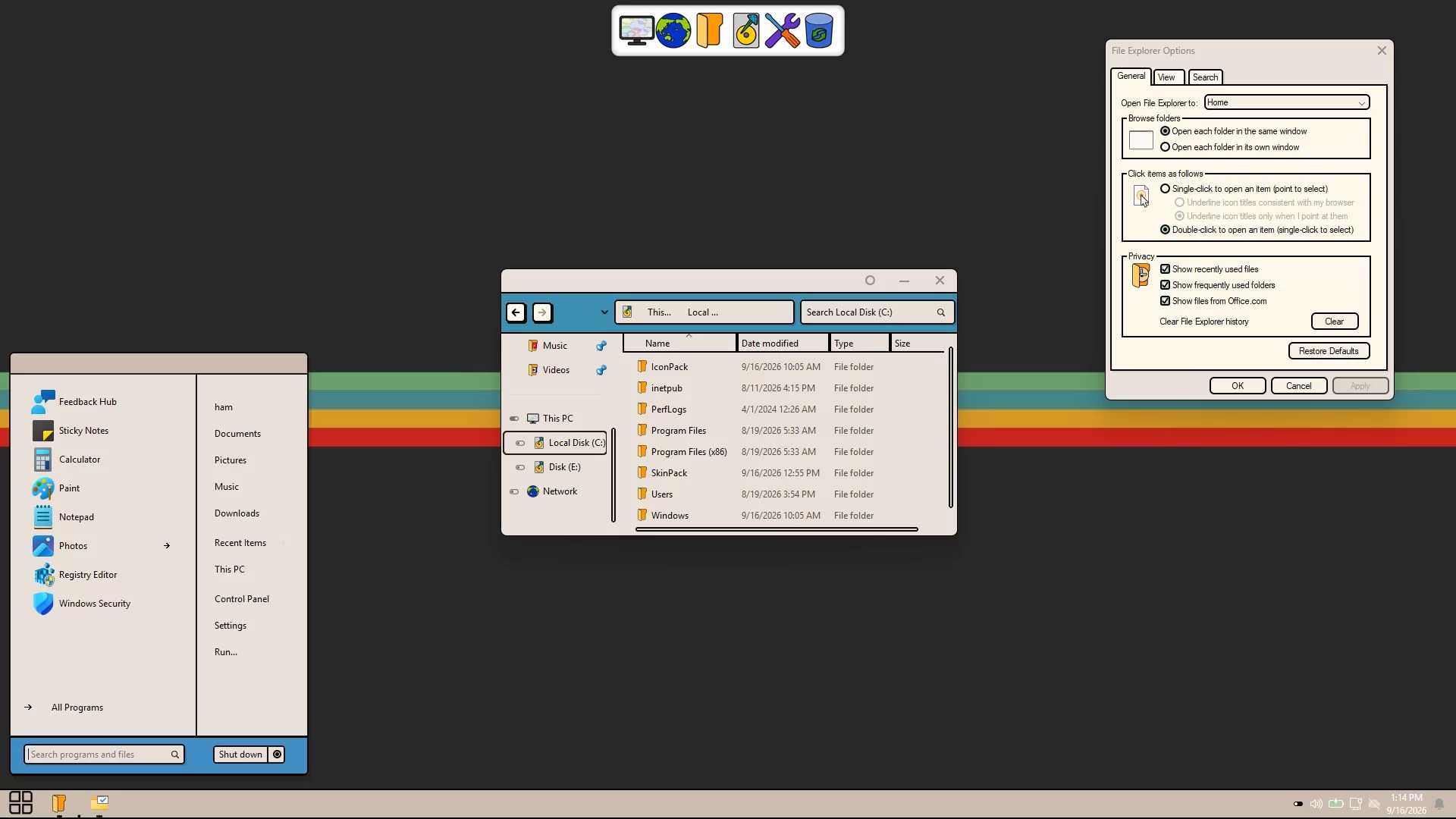Collapse the This PC tree node
The width and height of the screenshot is (1456, 819).
[x=514, y=419]
